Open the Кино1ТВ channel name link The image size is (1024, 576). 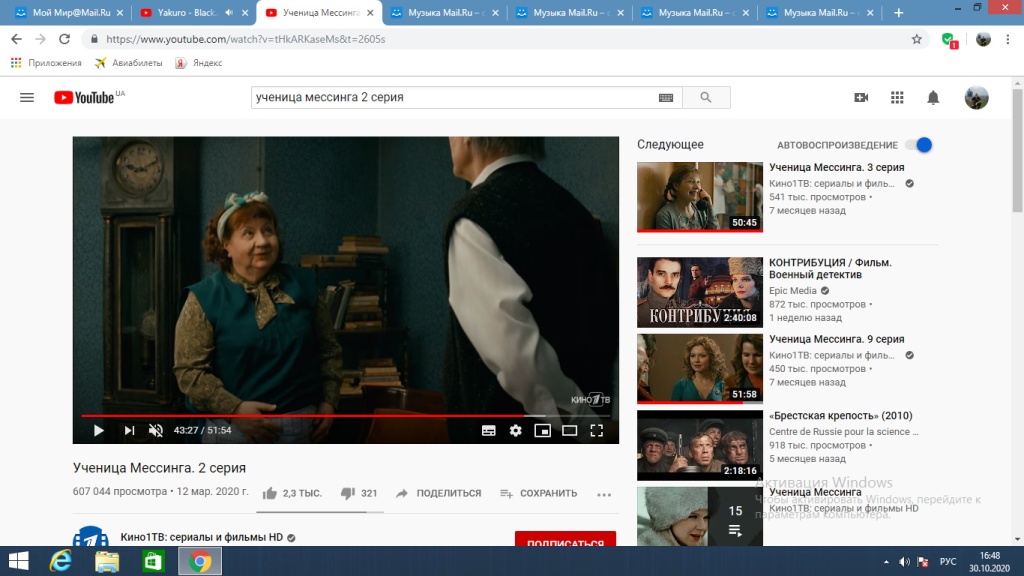[x=202, y=537]
